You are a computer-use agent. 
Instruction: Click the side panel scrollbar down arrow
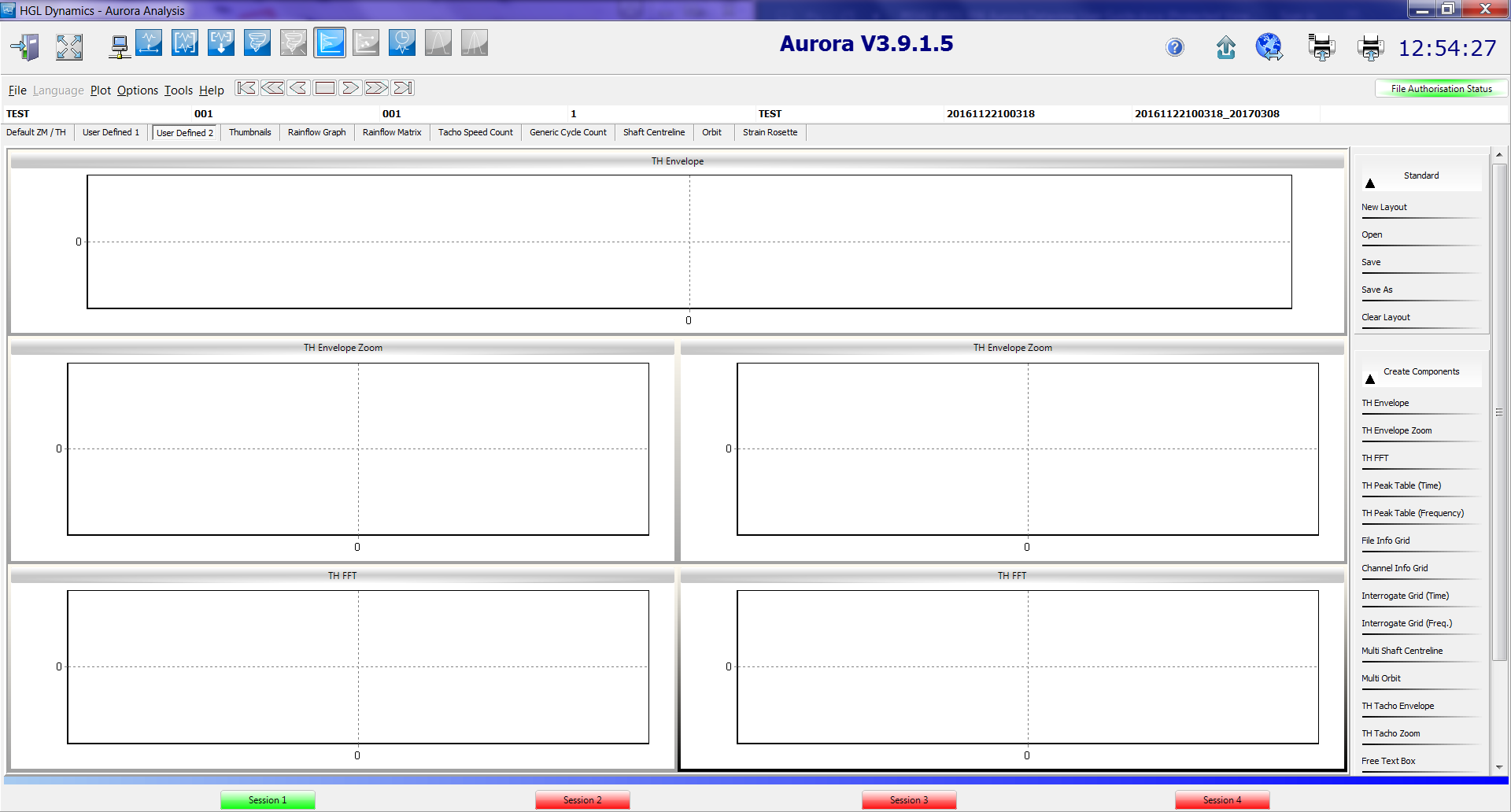click(1499, 766)
